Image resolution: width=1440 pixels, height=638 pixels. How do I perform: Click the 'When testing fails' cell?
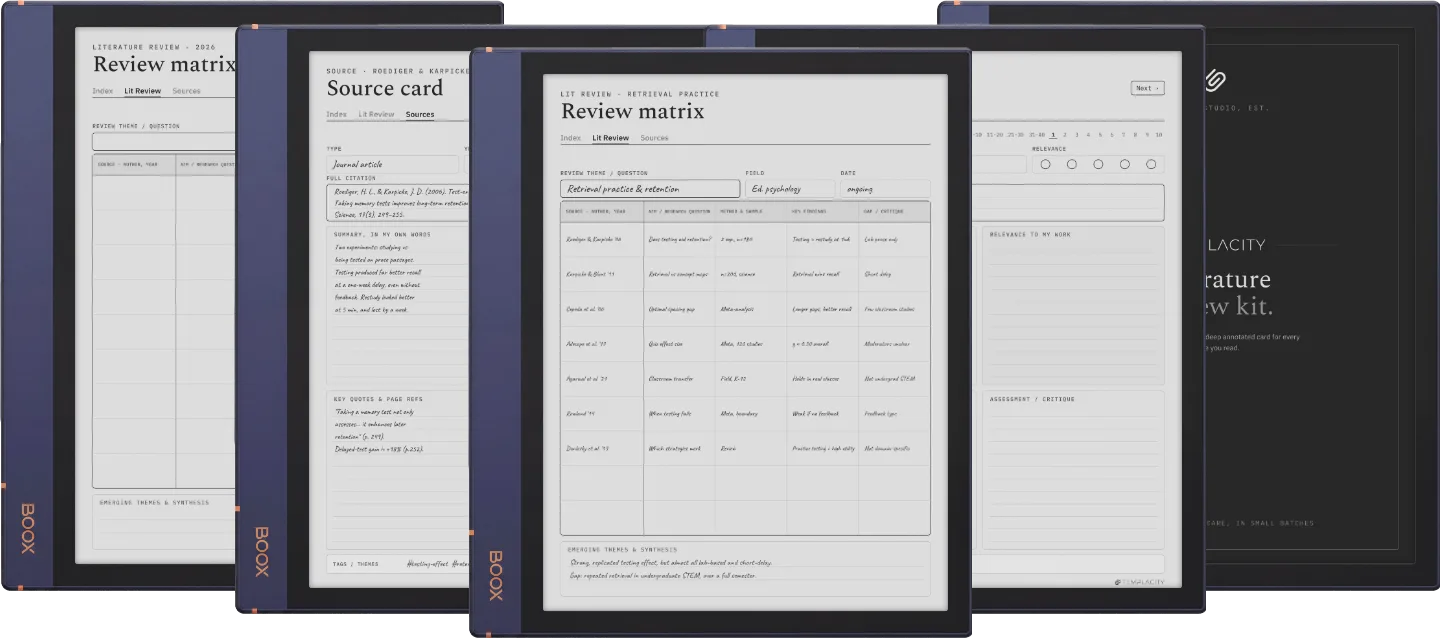[680, 414]
